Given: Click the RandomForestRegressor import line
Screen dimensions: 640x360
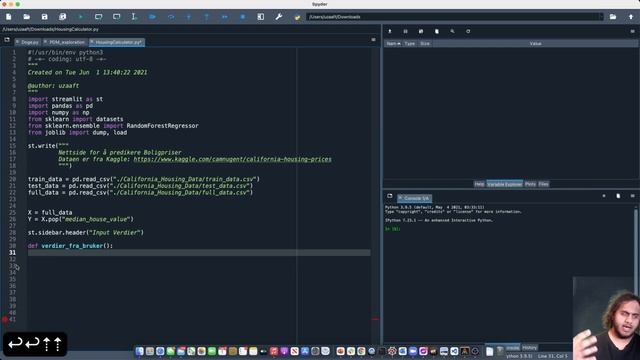Looking at the screenshot, I should pyautogui.click(x=113, y=126).
